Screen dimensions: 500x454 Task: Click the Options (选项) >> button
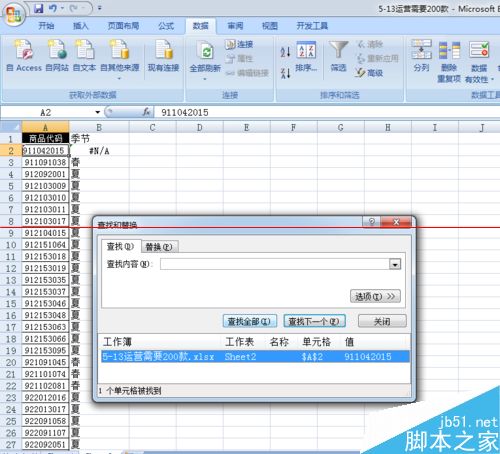pos(375,296)
